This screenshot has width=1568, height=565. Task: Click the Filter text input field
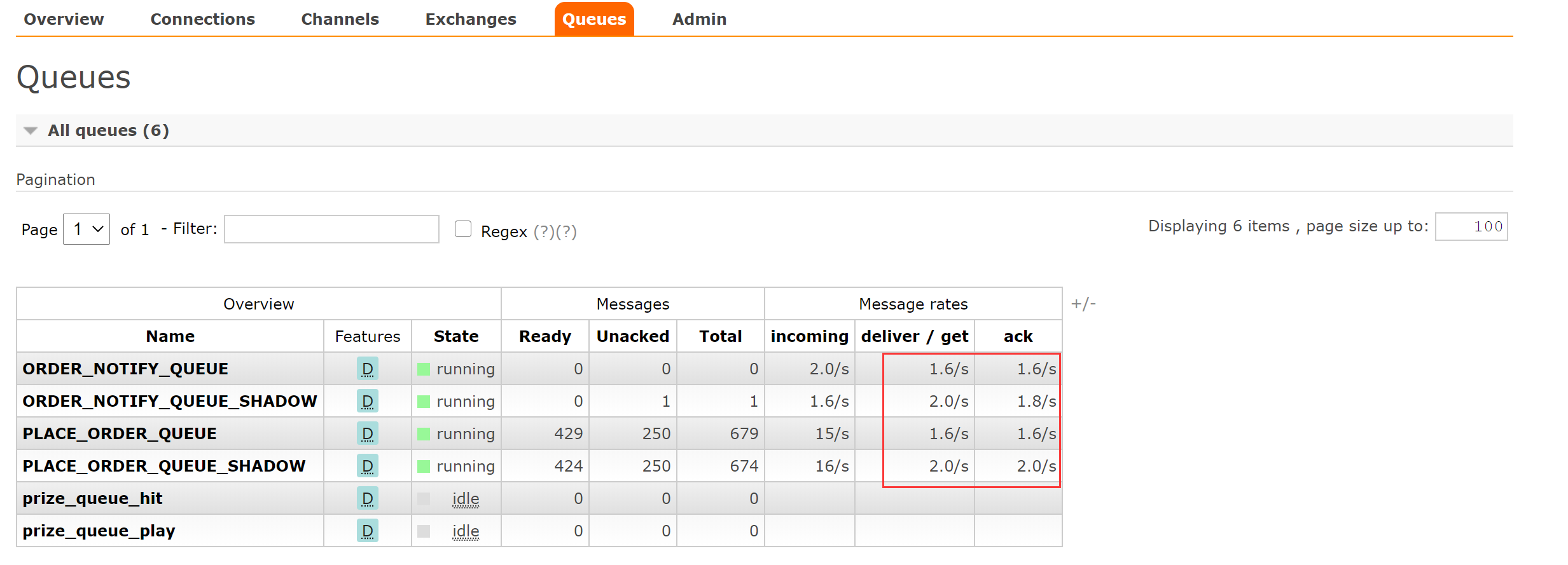pyautogui.click(x=331, y=229)
